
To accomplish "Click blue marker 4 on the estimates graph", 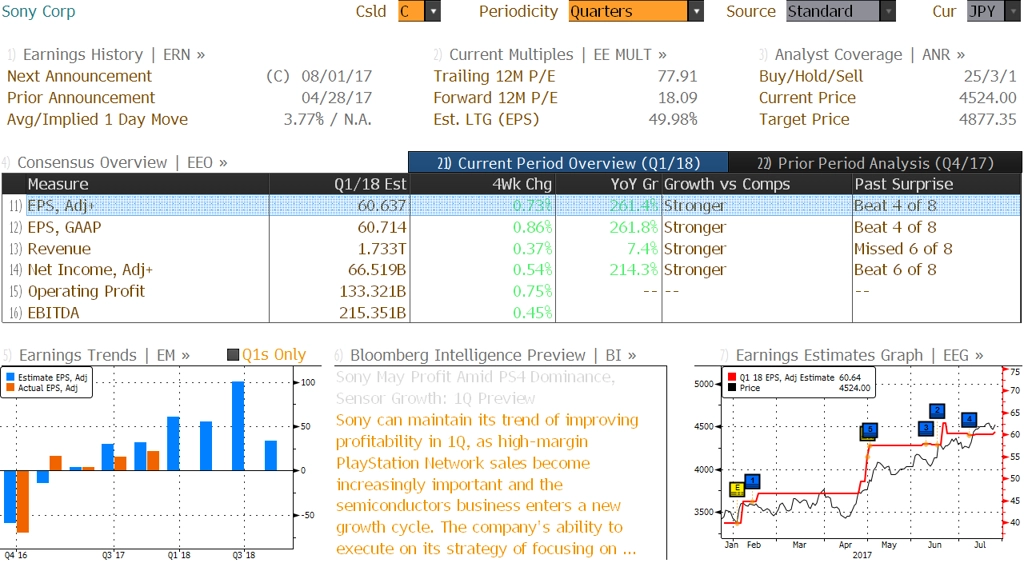I will pyautogui.click(x=969, y=419).
